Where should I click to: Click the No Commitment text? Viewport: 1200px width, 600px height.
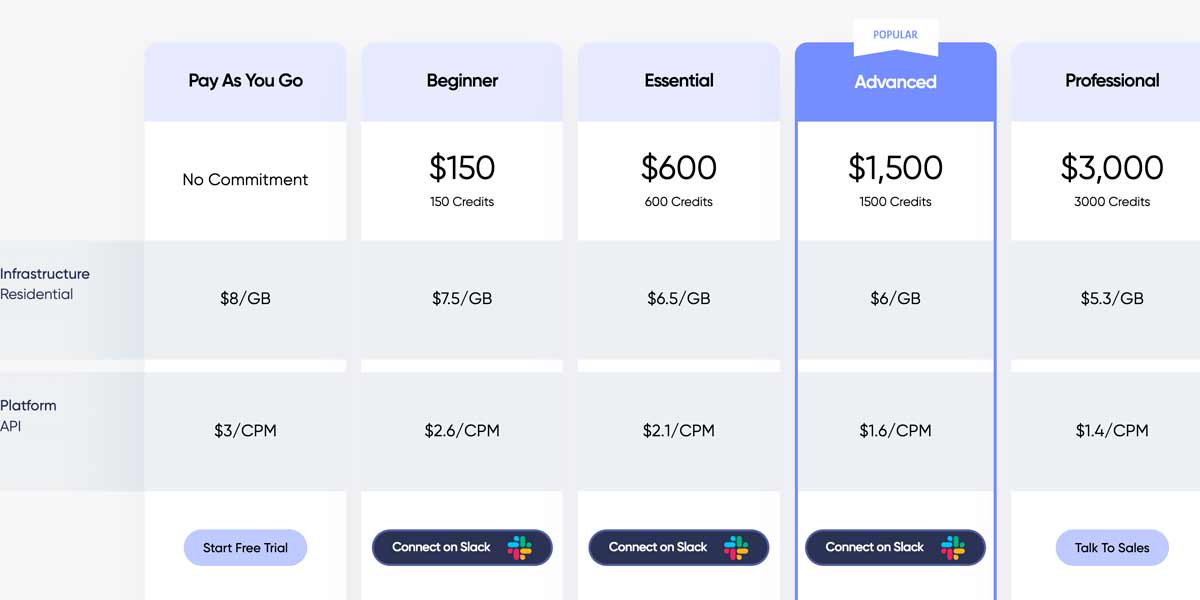point(245,180)
